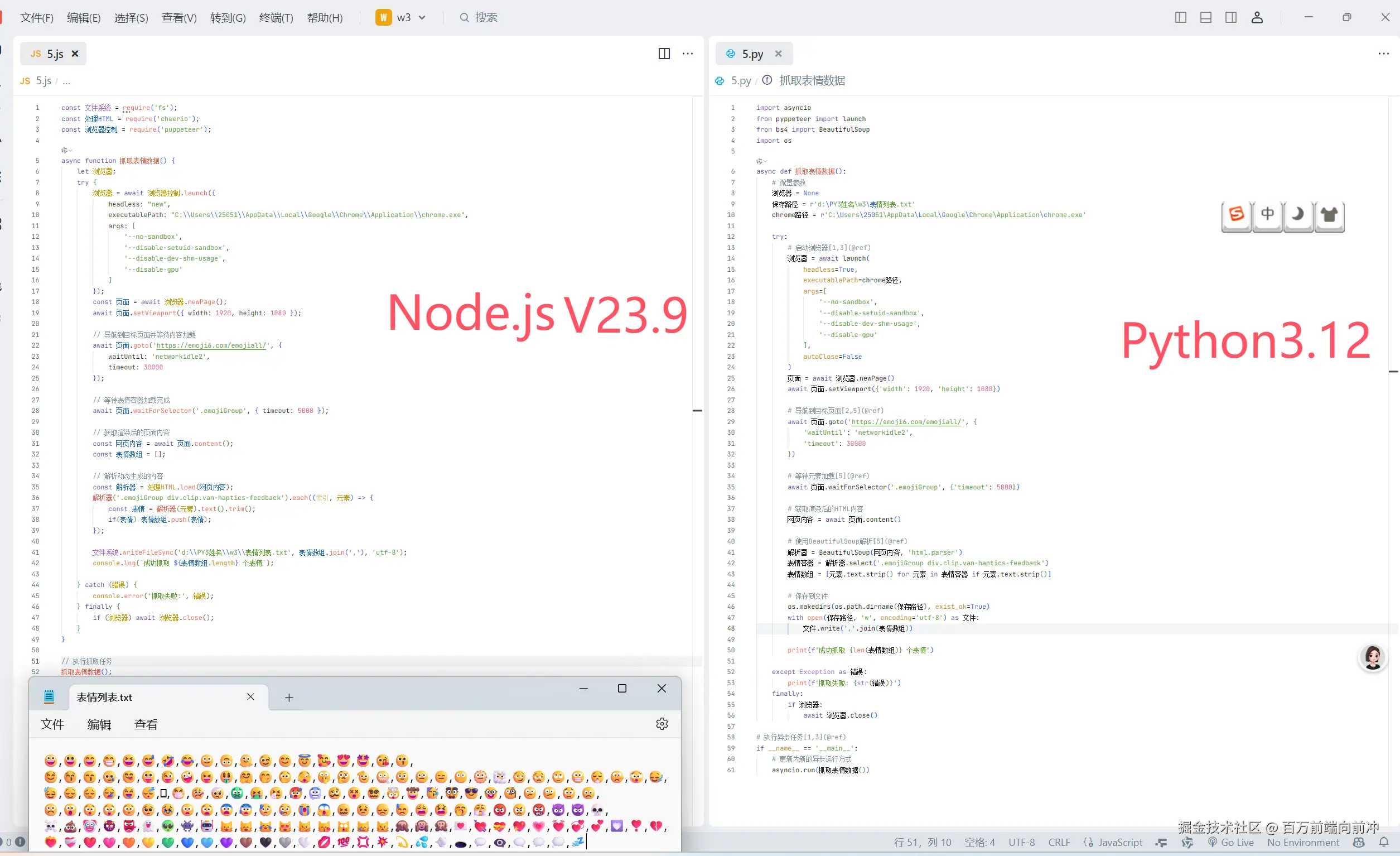Open the UTF-8 encoding selector
Image resolution: width=1400 pixels, height=856 pixels.
click(1021, 843)
